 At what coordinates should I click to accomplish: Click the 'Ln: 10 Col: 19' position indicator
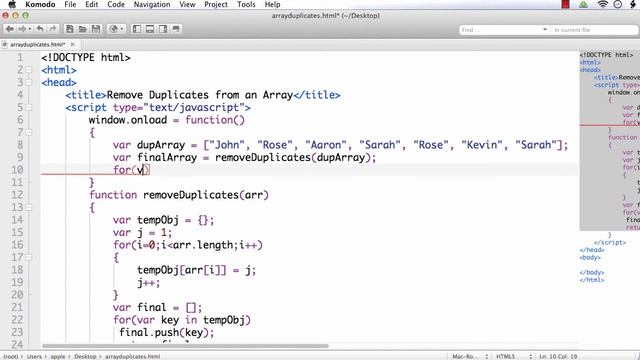click(558, 356)
